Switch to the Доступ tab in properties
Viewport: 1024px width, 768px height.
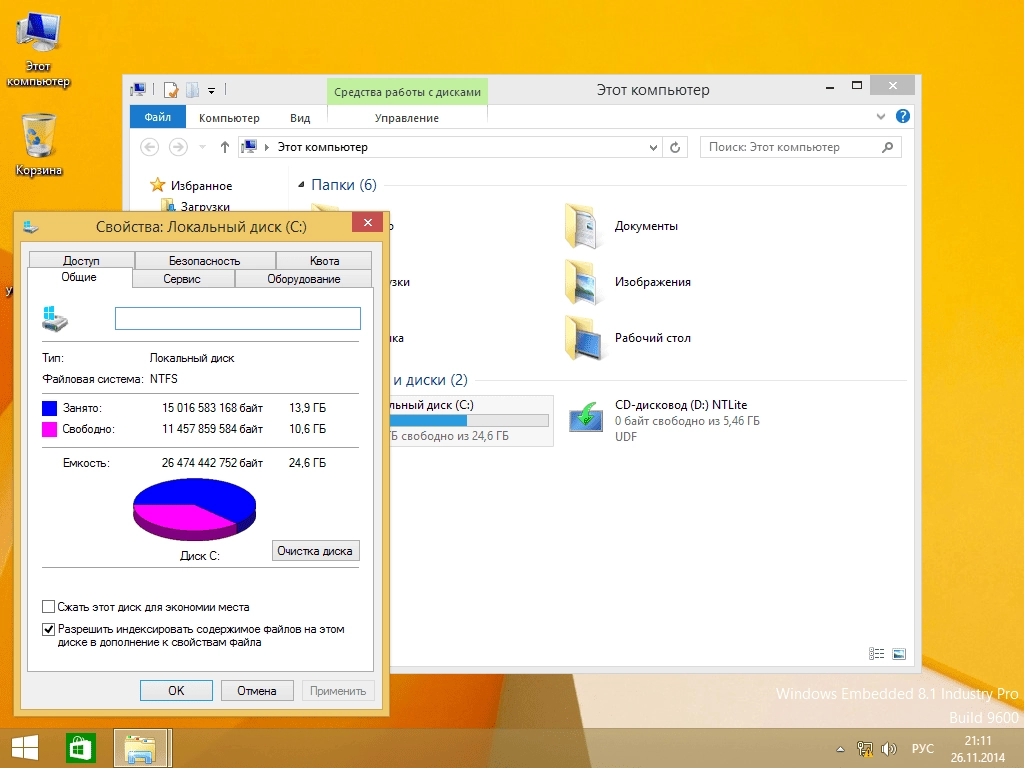tap(82, 261)
